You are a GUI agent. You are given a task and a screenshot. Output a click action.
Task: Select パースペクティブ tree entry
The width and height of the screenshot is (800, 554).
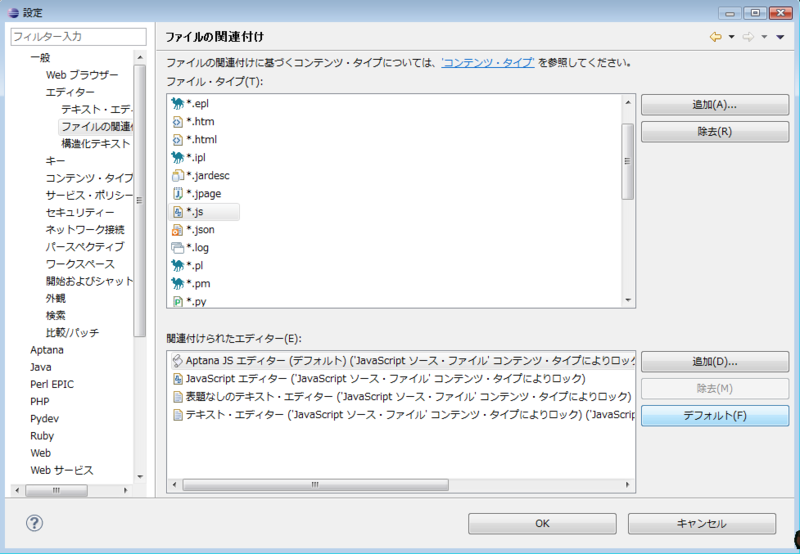(85, 247)
